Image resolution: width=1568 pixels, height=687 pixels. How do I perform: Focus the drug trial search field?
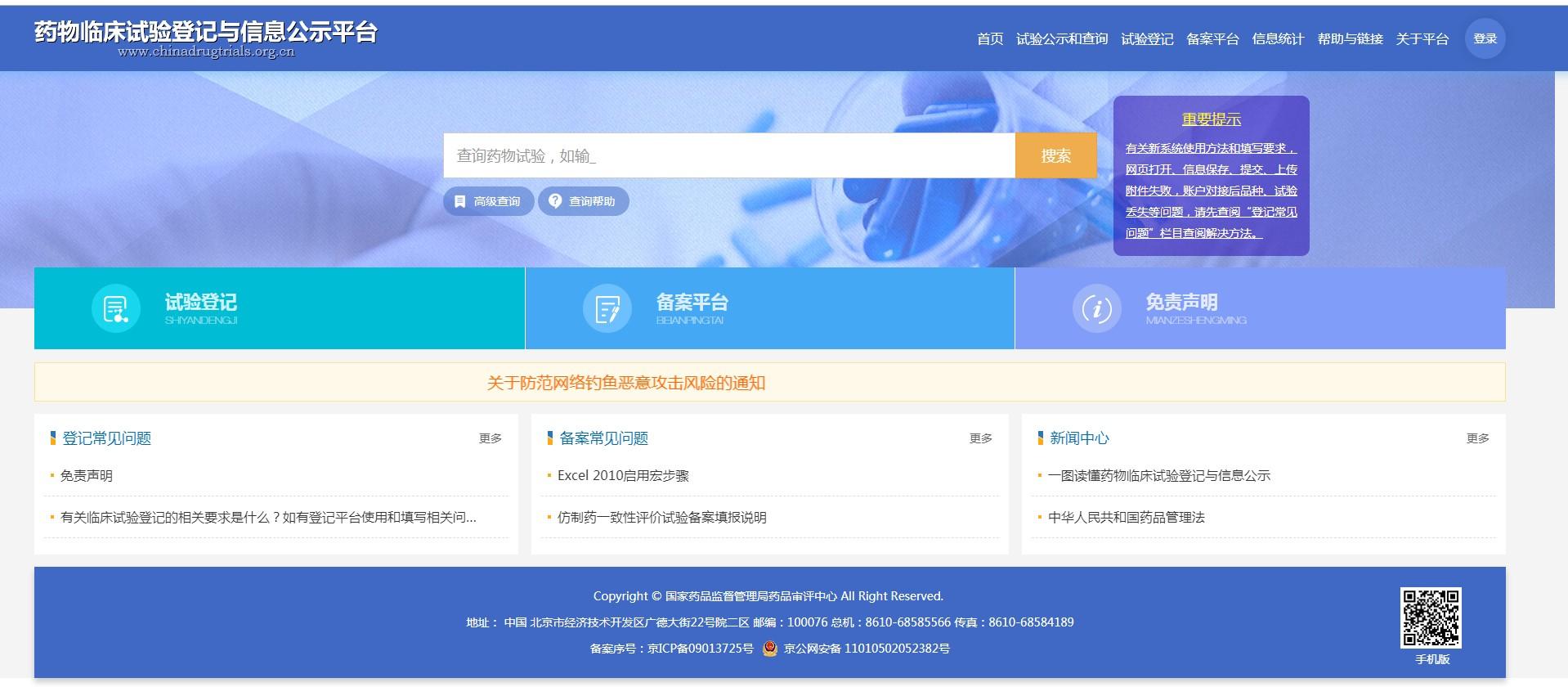[729, 155]
